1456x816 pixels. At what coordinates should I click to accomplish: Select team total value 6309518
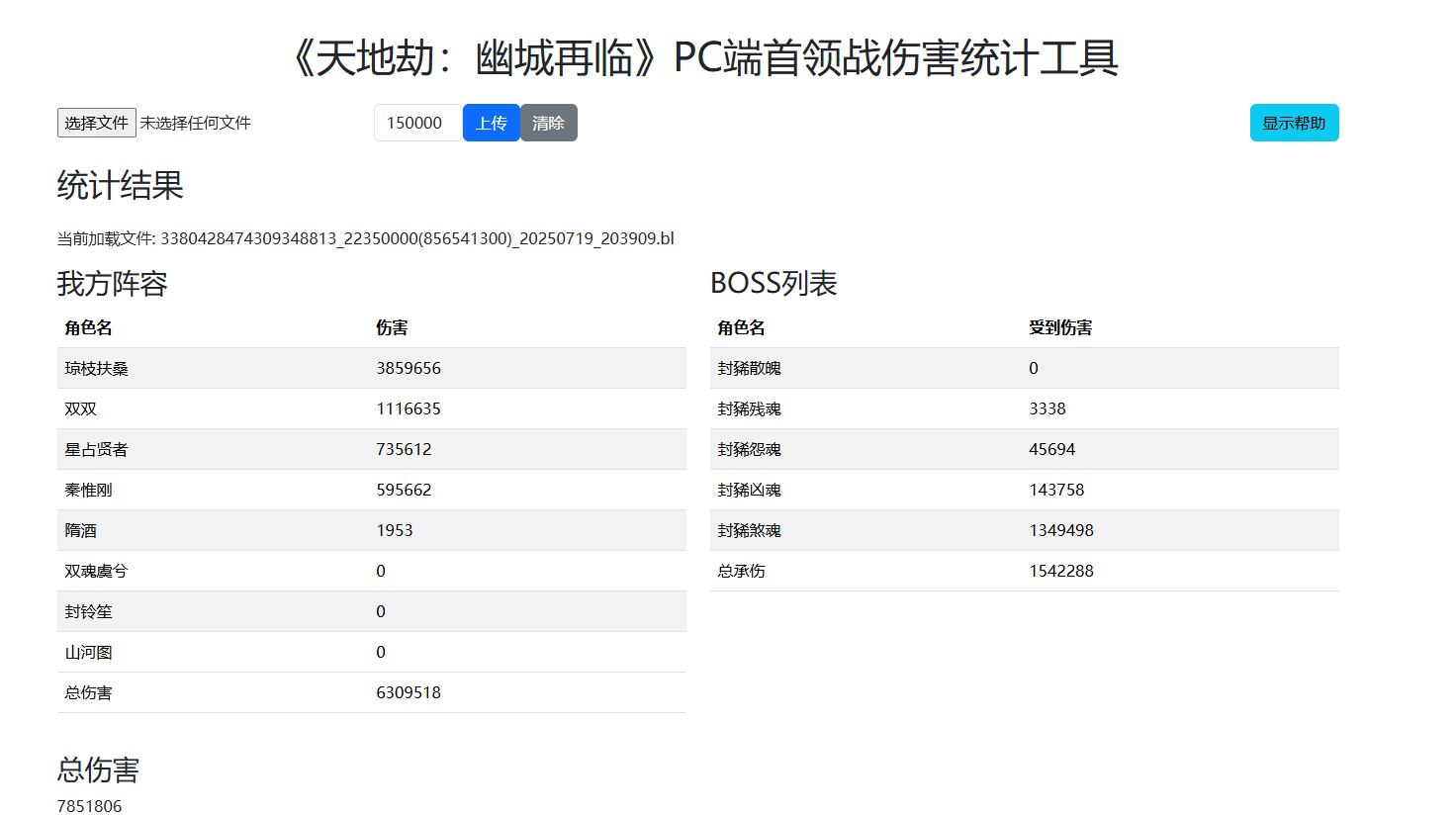pyautogui.click(x=409, y=692)
